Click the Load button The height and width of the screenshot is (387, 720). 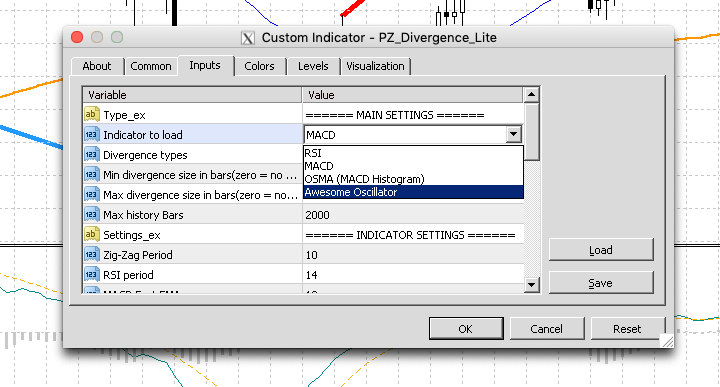[601, 250]
